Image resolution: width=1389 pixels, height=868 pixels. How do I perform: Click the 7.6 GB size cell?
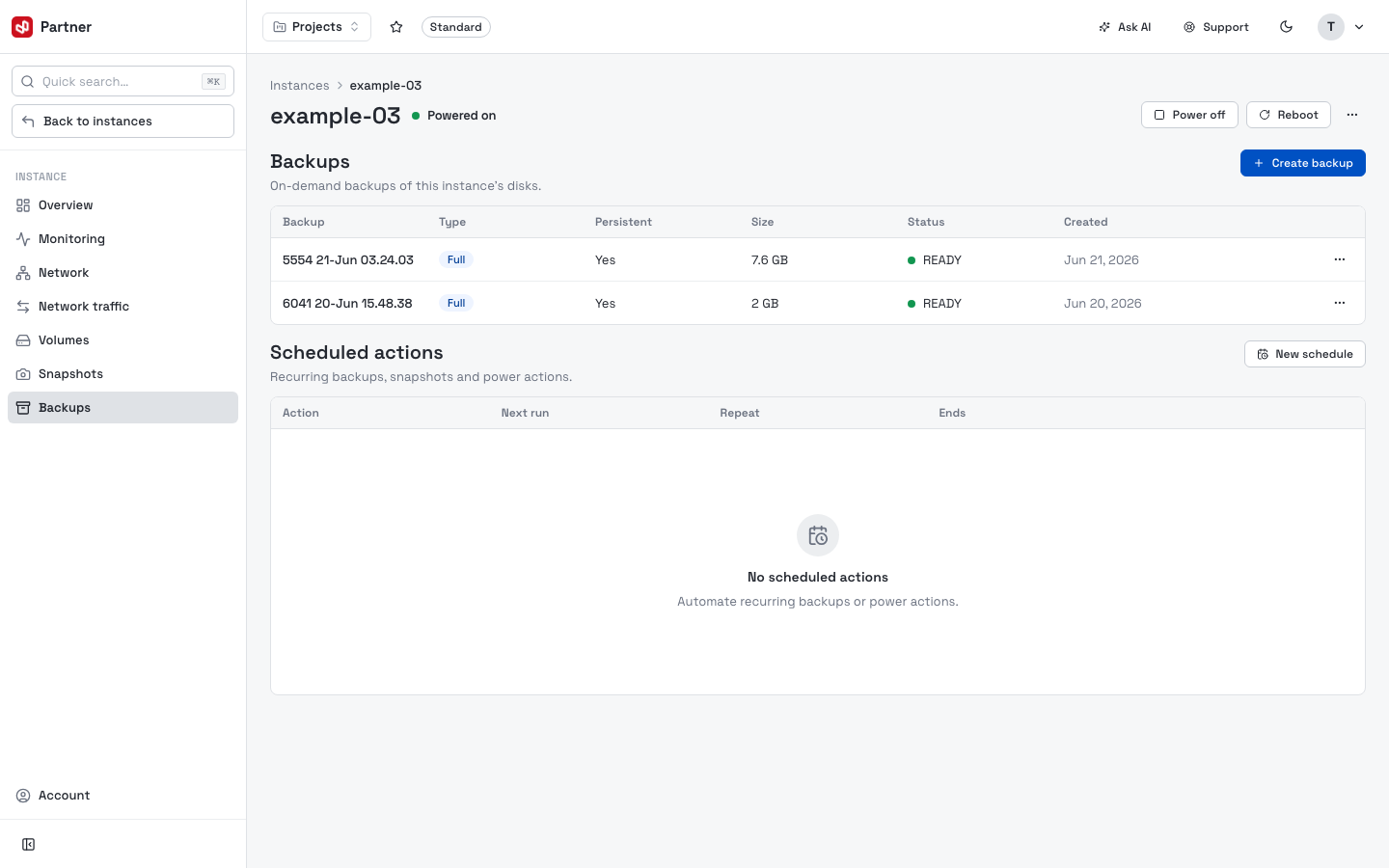(x=770, y=259)
